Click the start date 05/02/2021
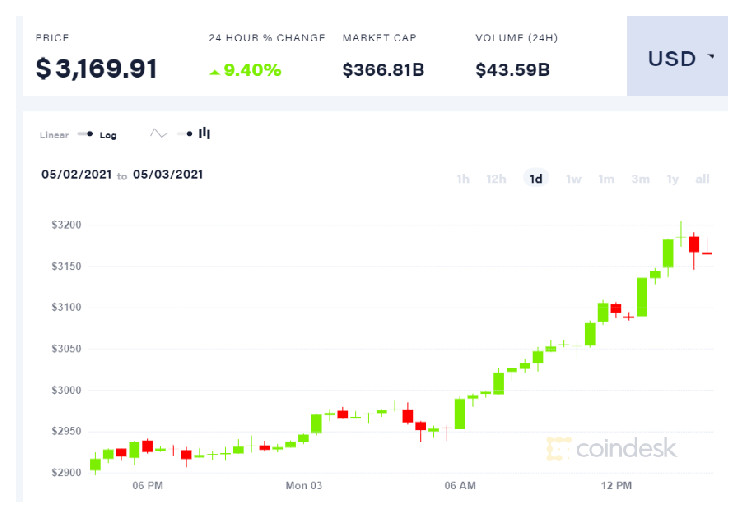745x516 pixels. click(75, 174)
